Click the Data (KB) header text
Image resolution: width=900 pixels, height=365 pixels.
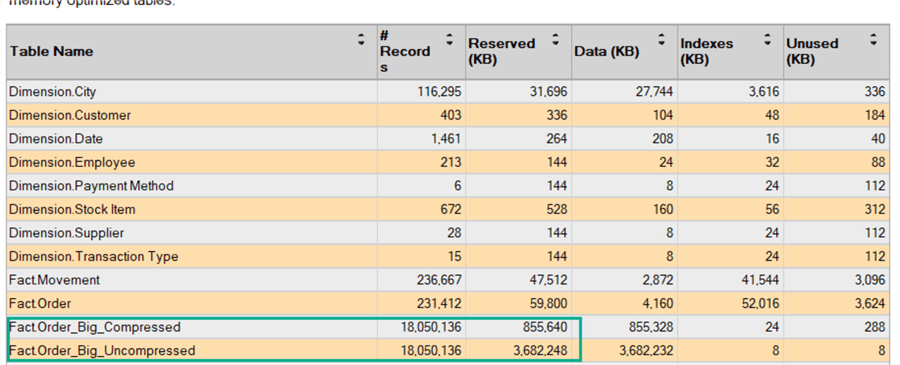(x=607, y=51)
